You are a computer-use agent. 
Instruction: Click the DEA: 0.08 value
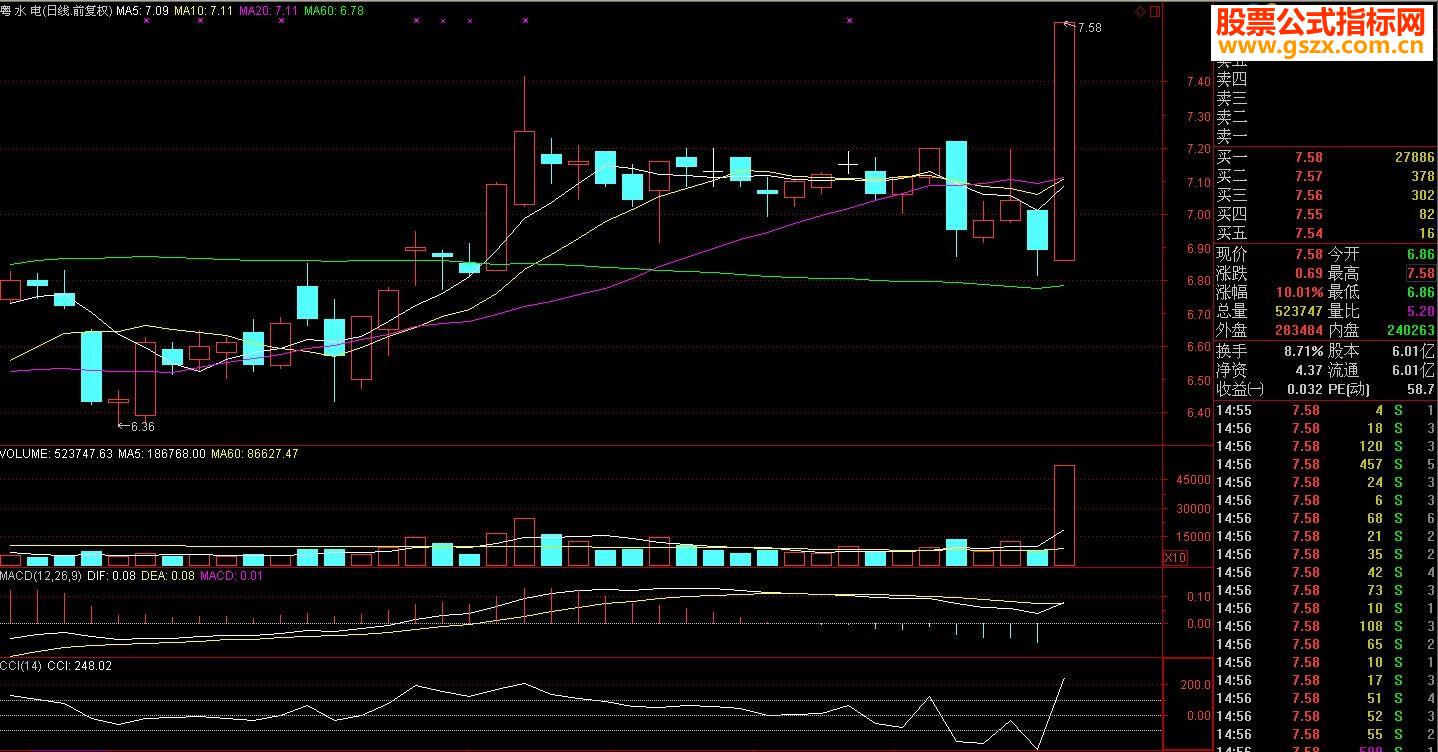pyautogui.click(x=168, y=576)
